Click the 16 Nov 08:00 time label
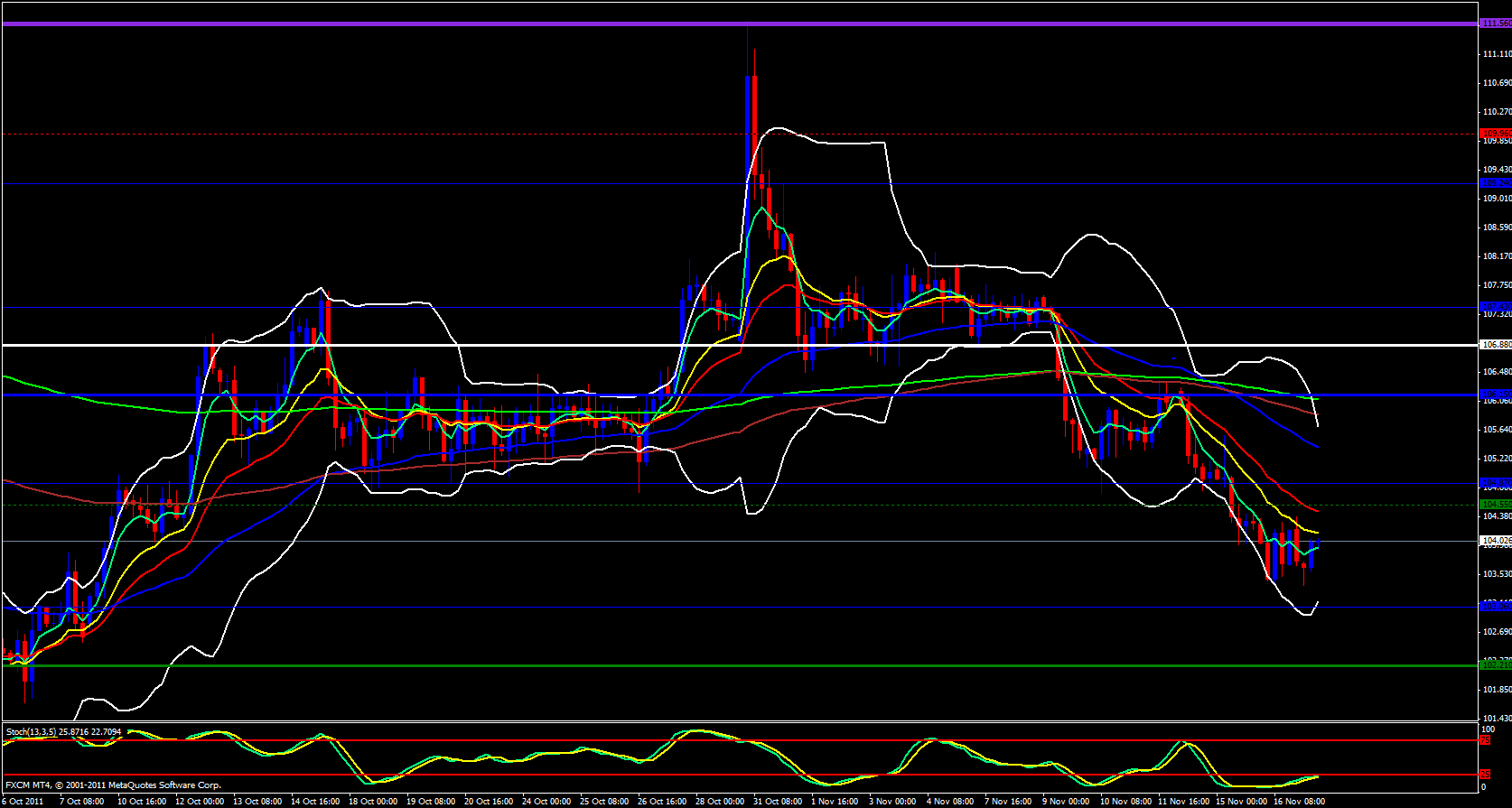 coord(1299,801)
